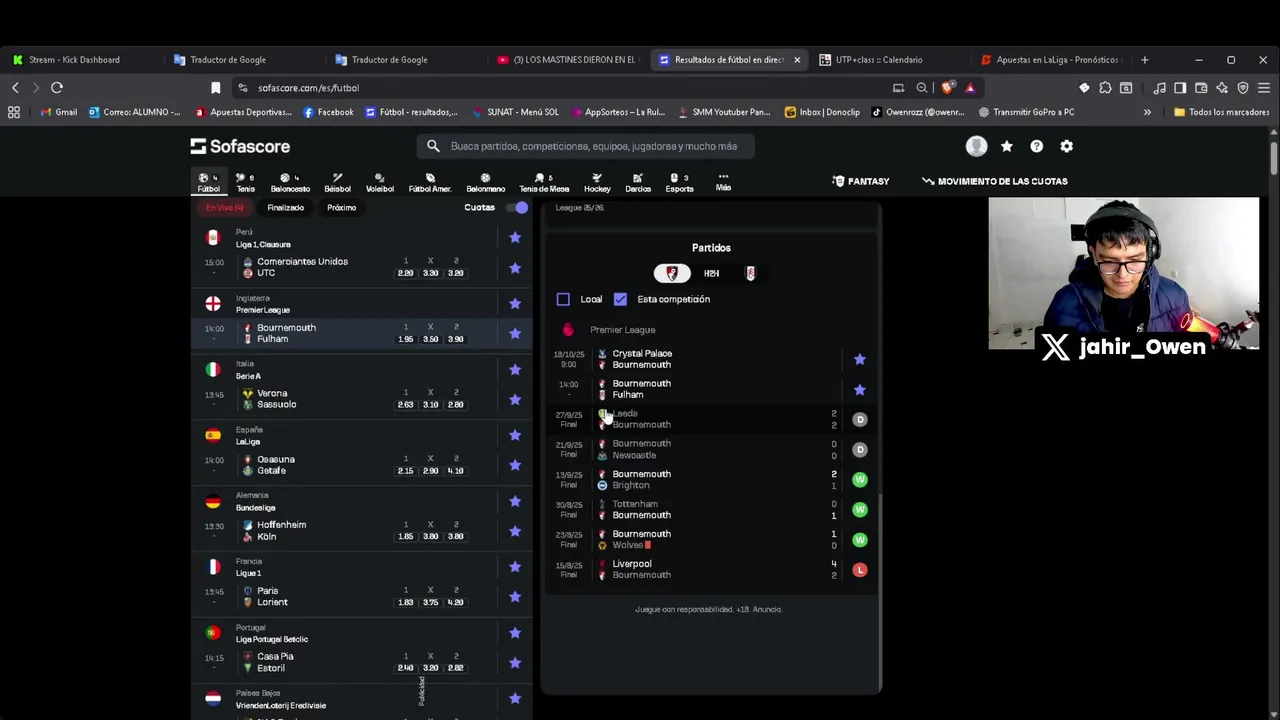Favorite the Osasuna vs Getafe match
The width and height of the screenshot is (1280, 720).
click(515, 465)
